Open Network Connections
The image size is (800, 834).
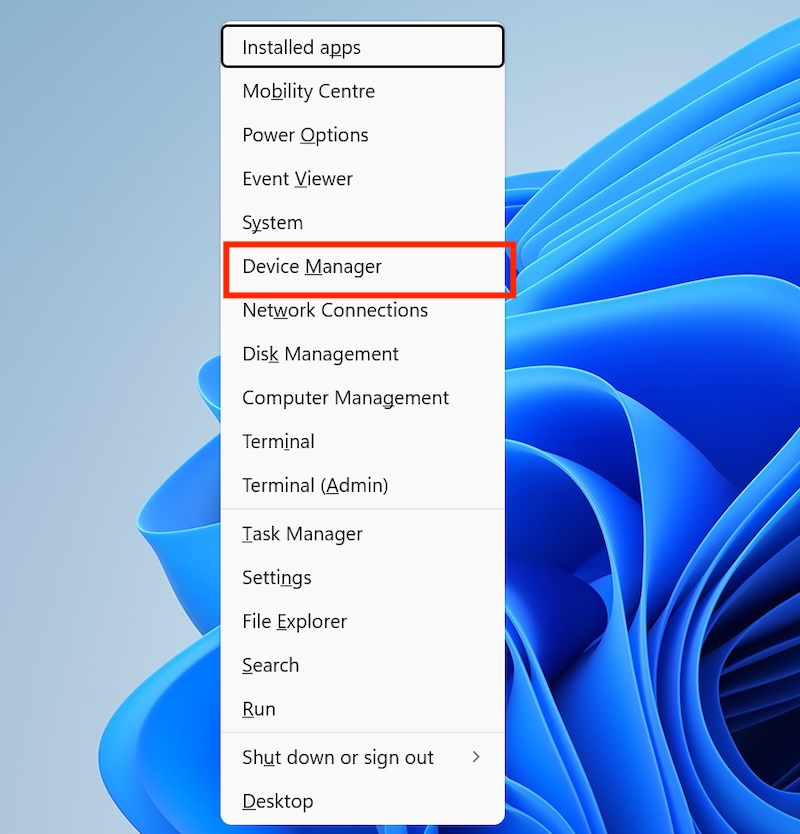click(x=334, y=311)
